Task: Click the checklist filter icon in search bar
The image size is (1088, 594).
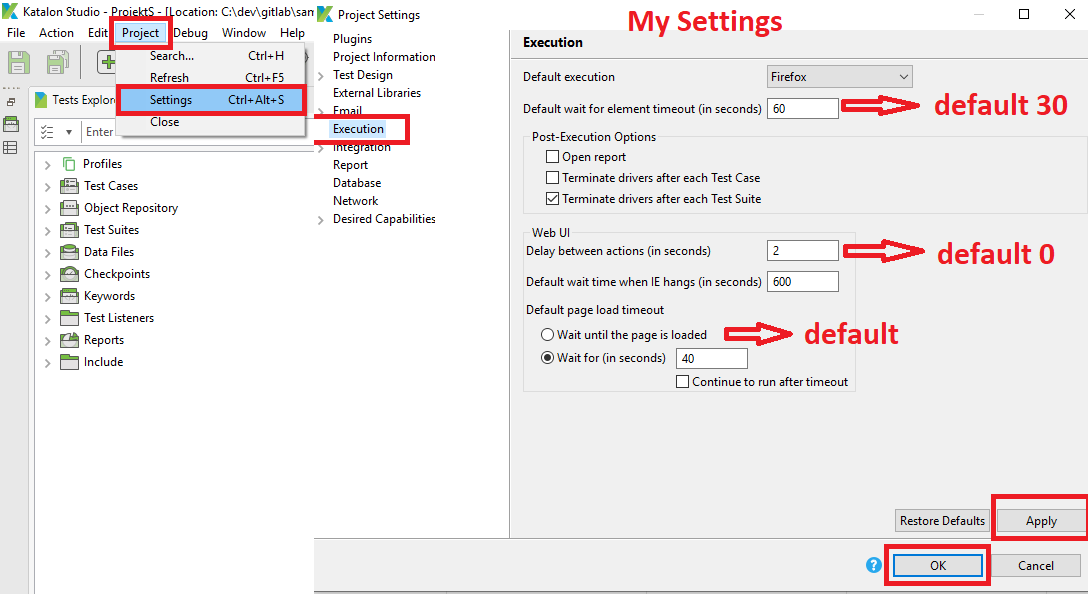Action: coord(47,132)
